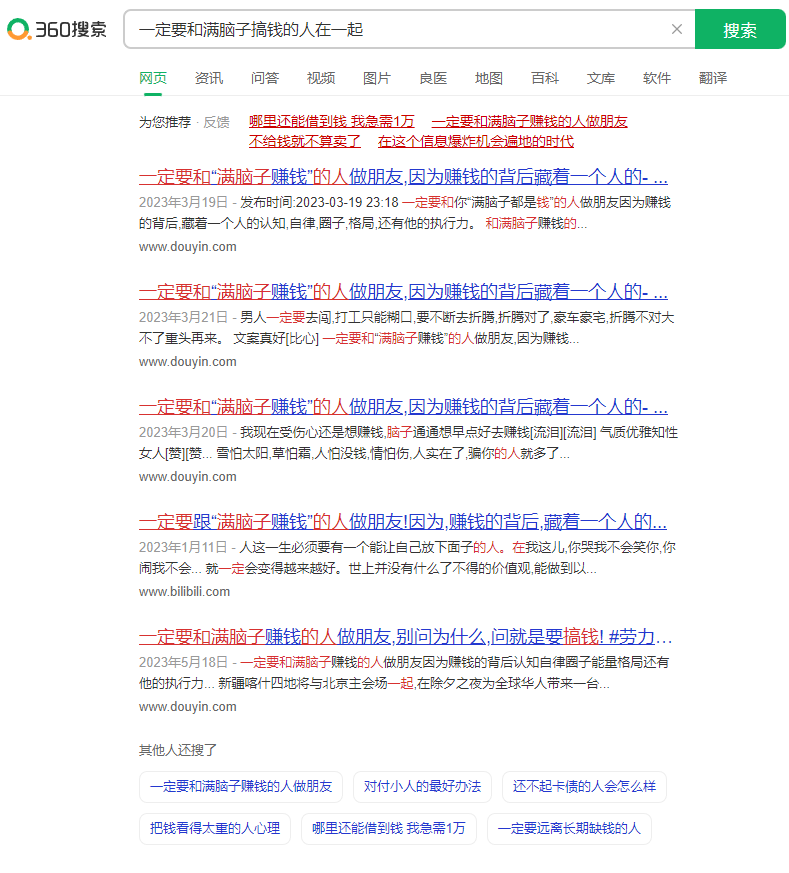Open the 问答 tab
789x873 pixels.
264,78
